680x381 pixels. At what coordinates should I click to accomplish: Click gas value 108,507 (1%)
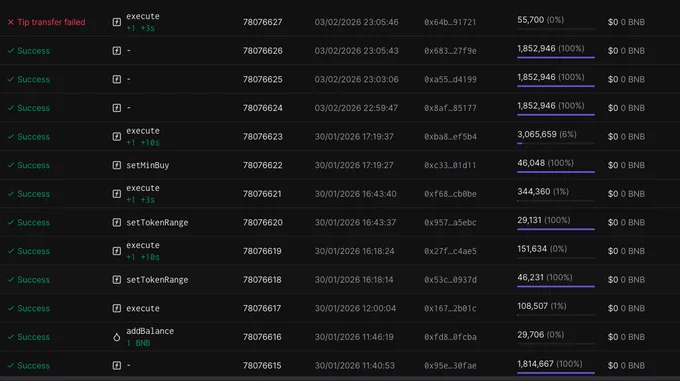[x=542, y=306]
